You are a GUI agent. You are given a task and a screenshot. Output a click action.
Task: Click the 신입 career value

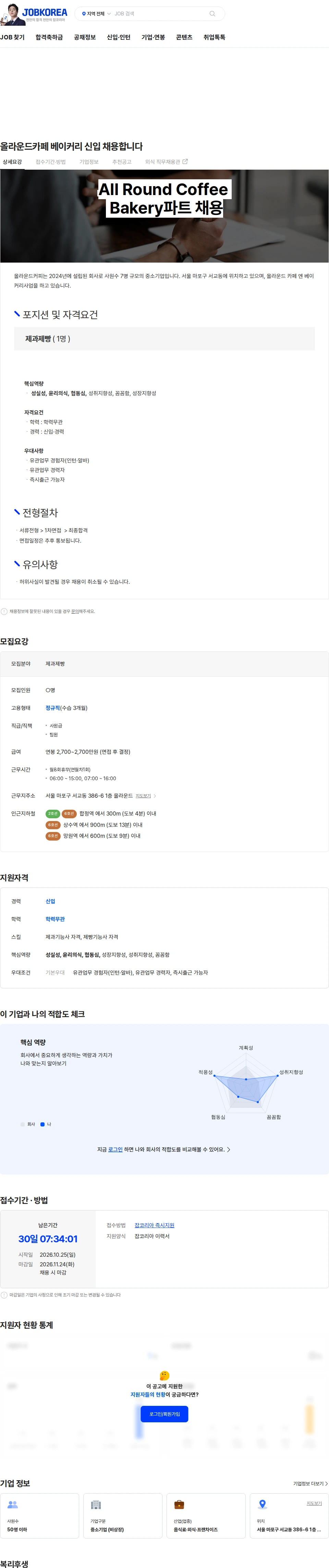(x=50, y=902)
